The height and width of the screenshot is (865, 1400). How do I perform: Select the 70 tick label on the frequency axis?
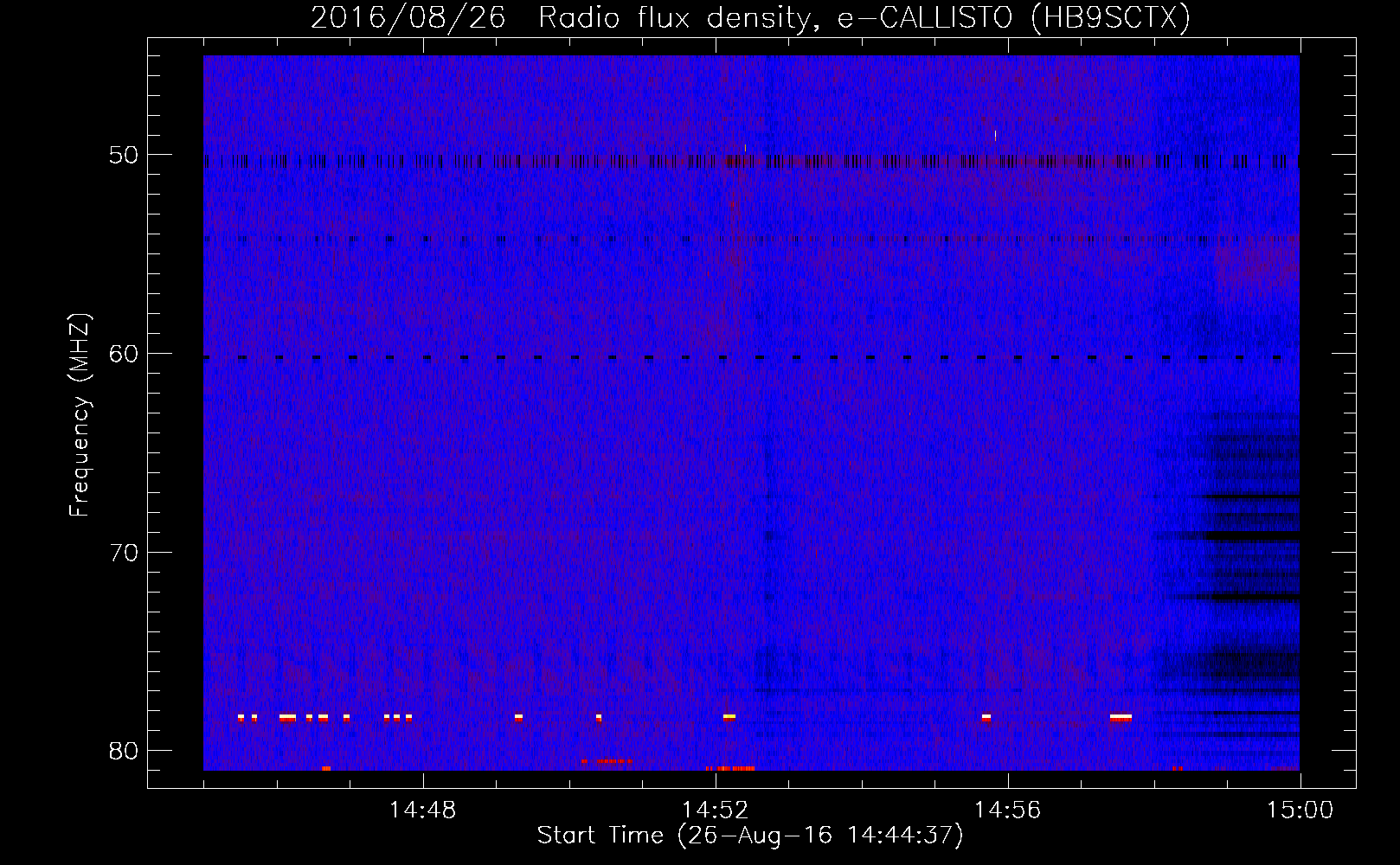click(125, 552)
